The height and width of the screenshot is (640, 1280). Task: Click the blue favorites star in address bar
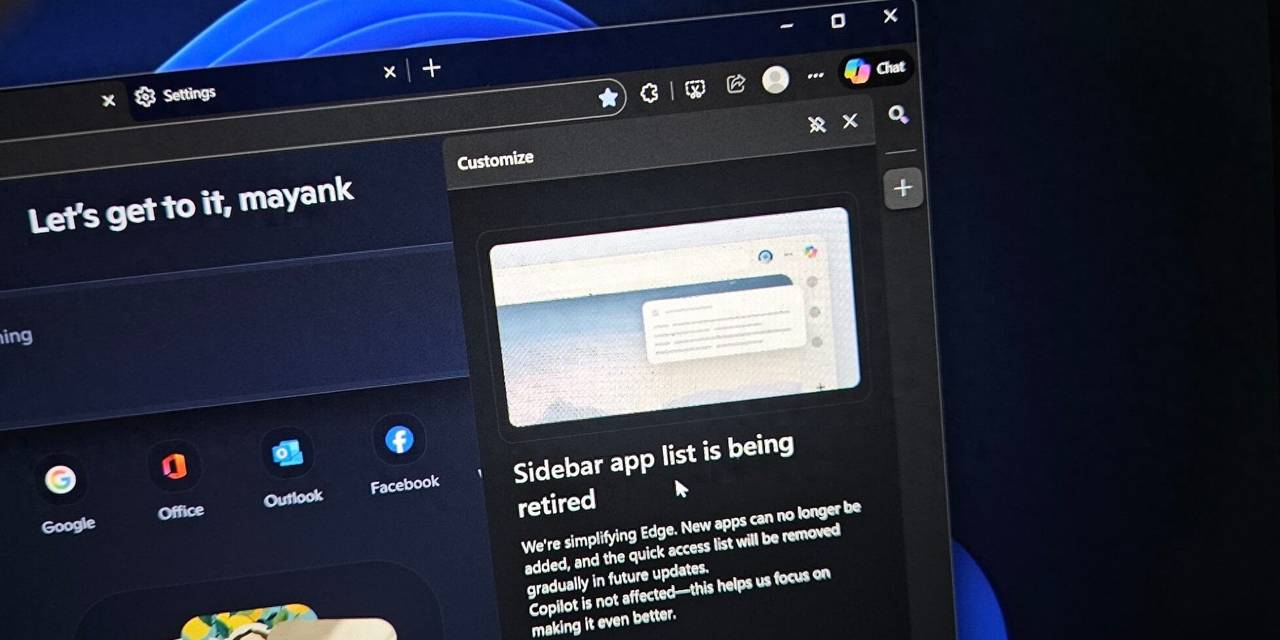[x=608, y=97]
